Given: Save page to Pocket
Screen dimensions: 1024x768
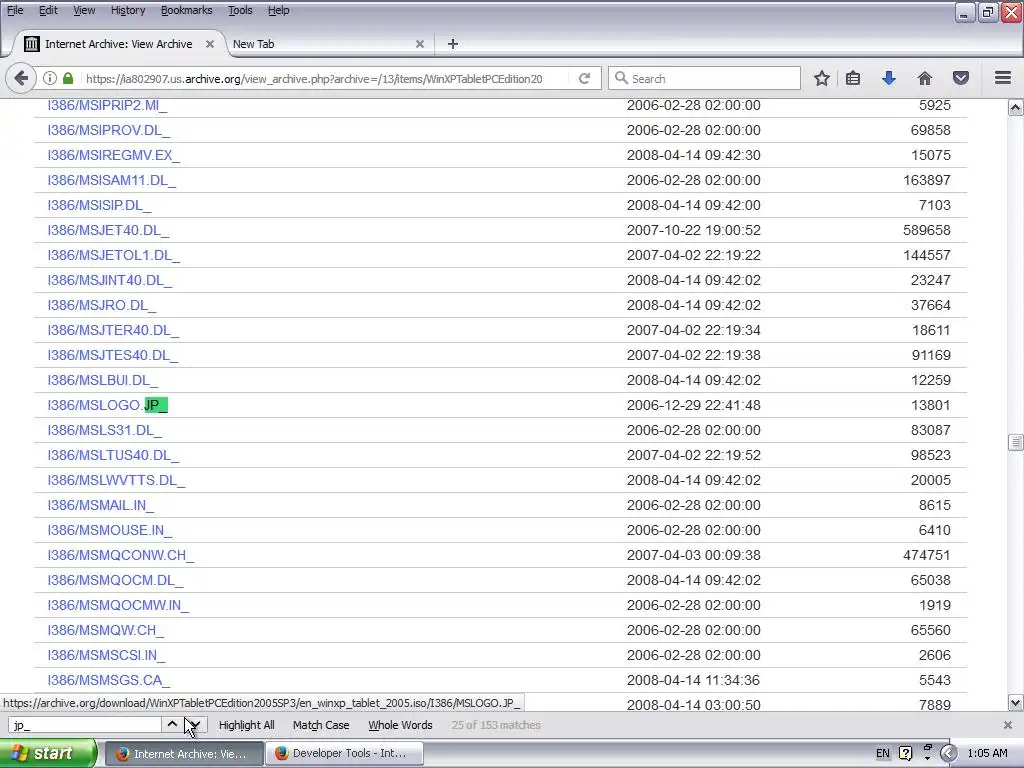Looking at the screenshot, I should 961,78.
